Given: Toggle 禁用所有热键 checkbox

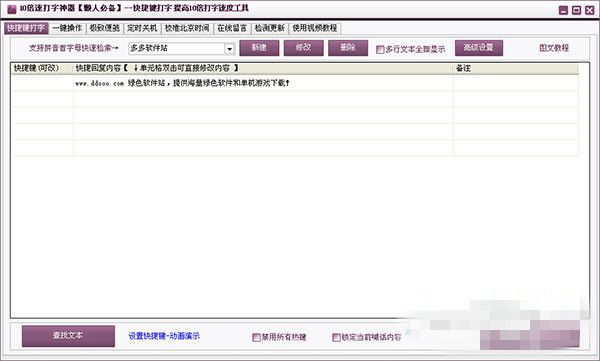Looking at the screenshot, I should 256,337.
